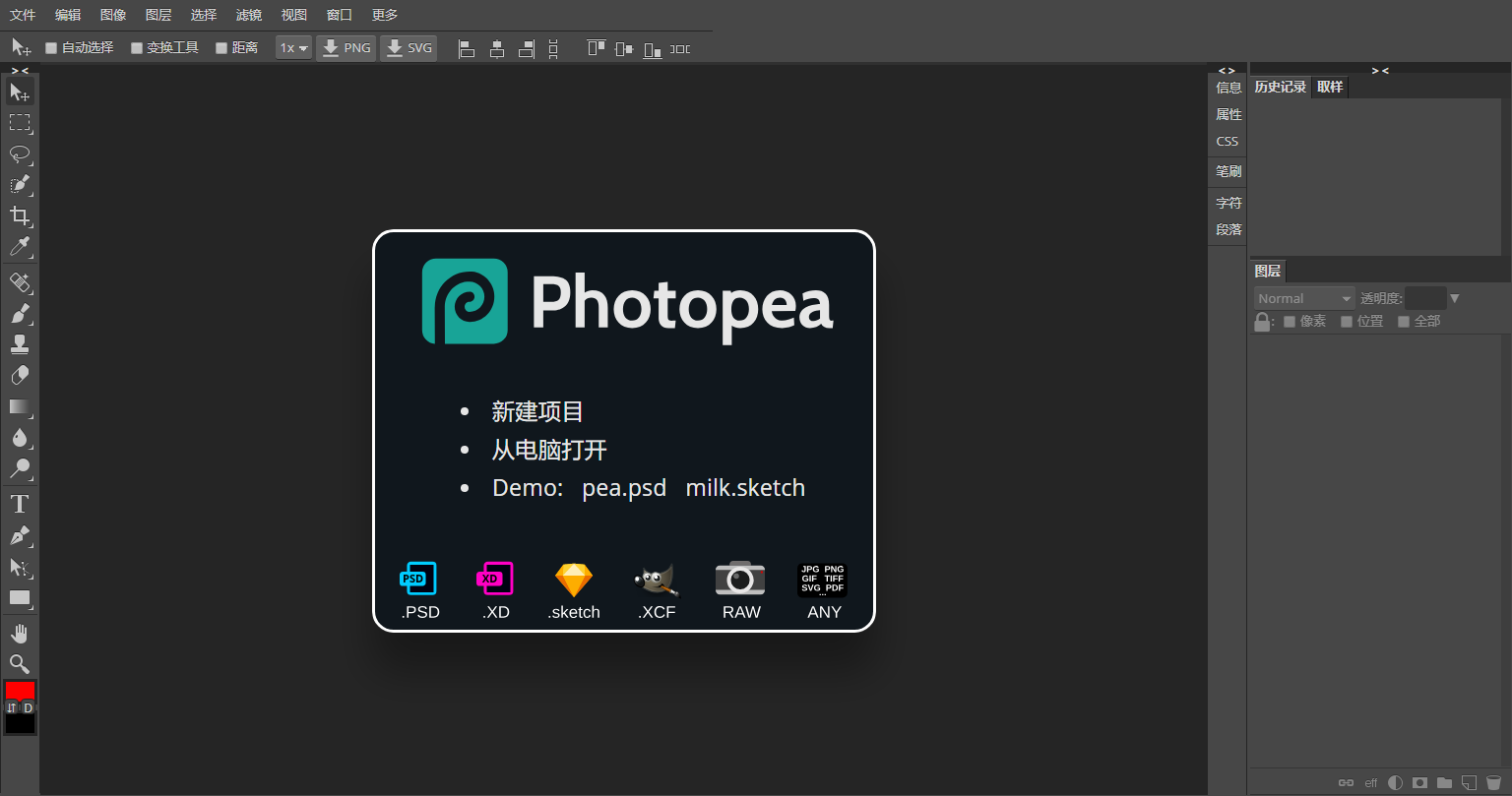Align horizontal centers in options bar
This screenshot has width=1512, height=796.
click(x=497, y=48)
